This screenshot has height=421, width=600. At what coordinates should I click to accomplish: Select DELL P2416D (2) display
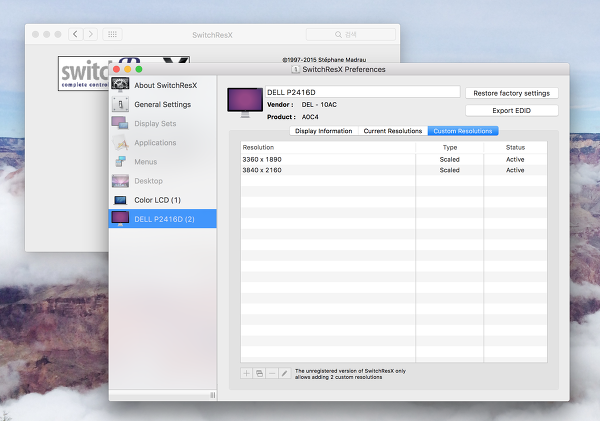(163, 219)
